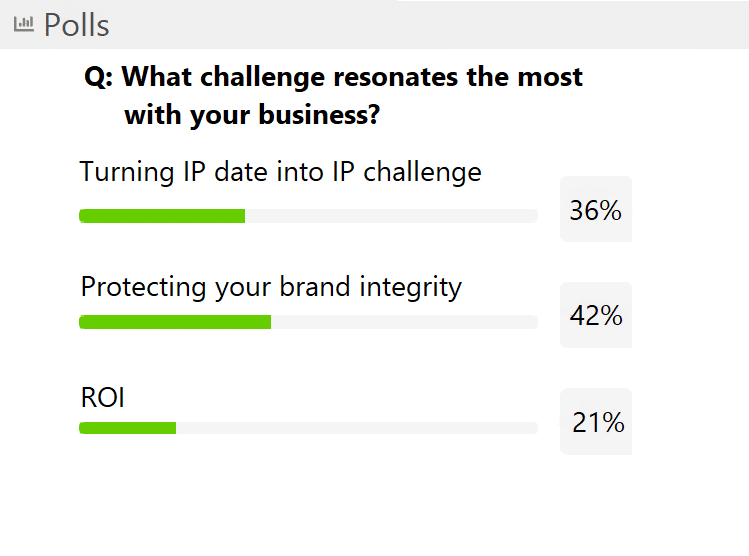Image resolution: width=749 pixels, height=556 pixels.
Task: Choose 'Turning IP date into IP challenge' option
Action: (280, 171)
